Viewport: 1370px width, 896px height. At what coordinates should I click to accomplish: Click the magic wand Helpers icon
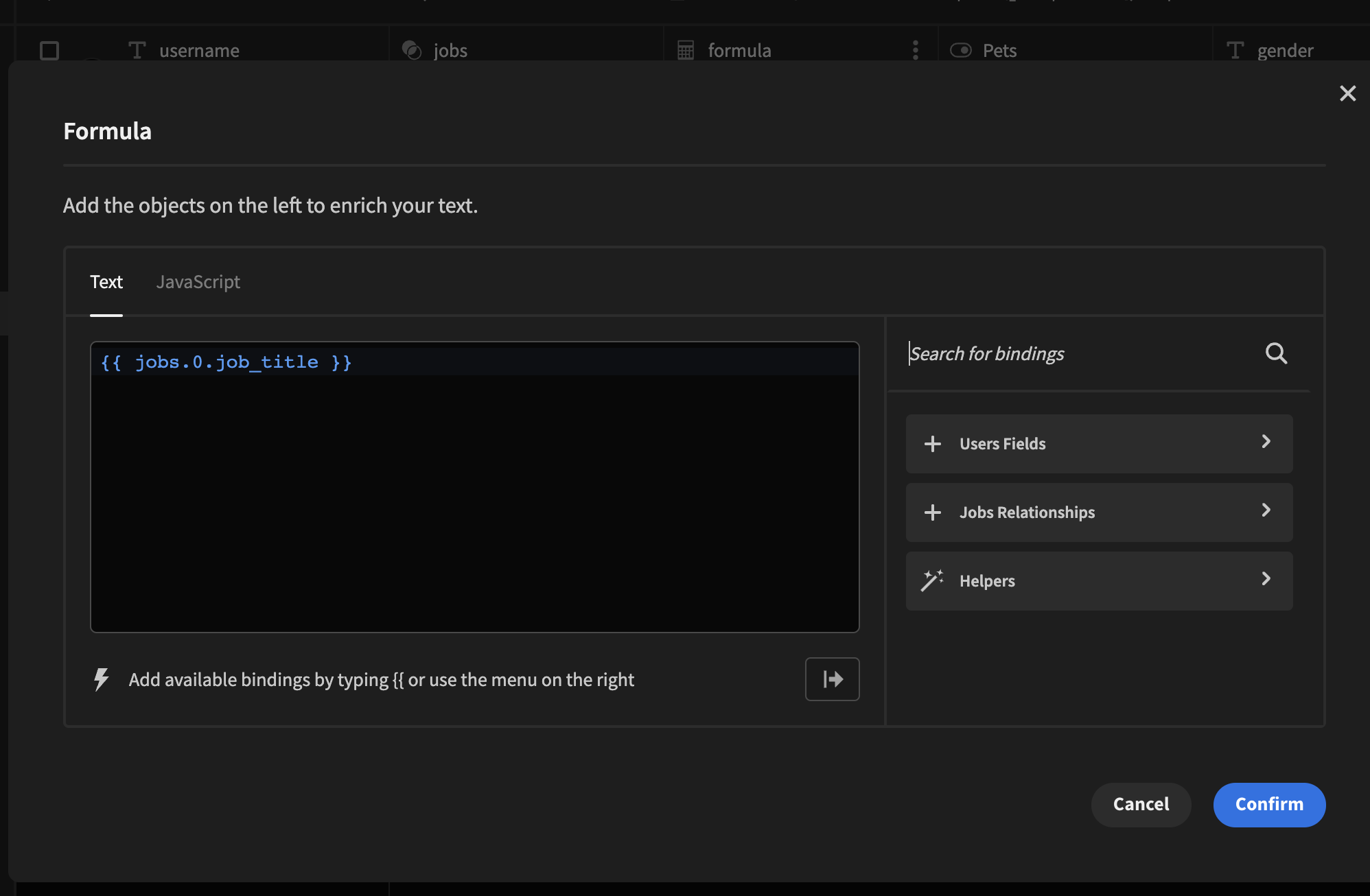click(932, 580)
